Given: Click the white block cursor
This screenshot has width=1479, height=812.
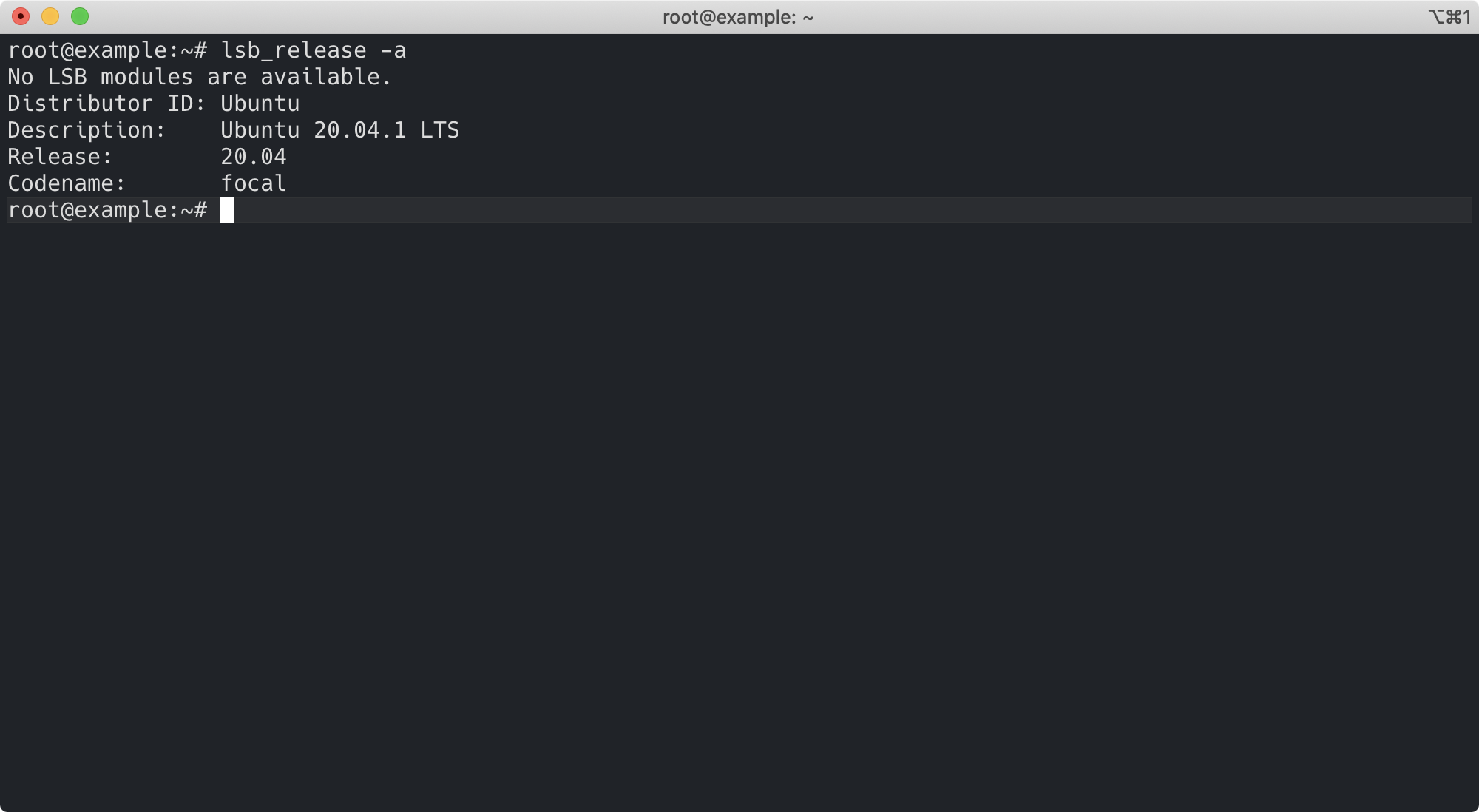Looking at the screenshot, I should tap(227, 210).
